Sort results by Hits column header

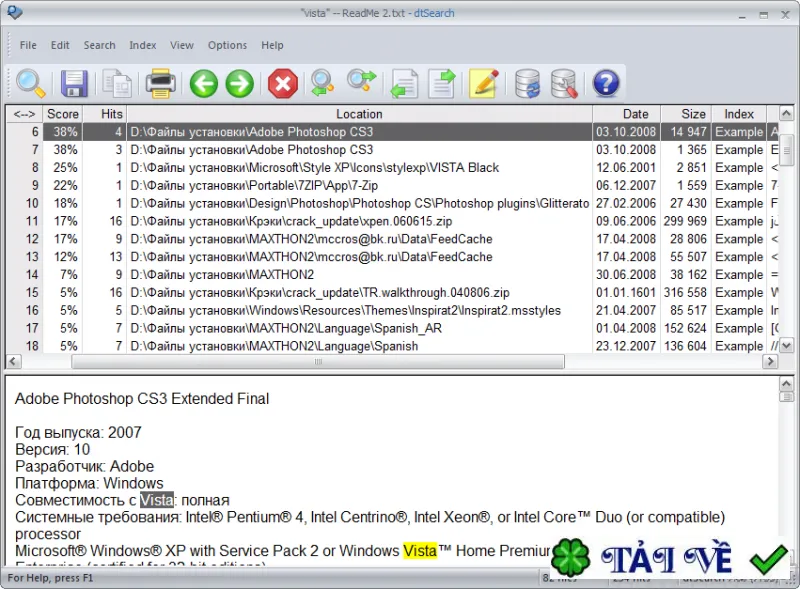[x=105, y=114]
